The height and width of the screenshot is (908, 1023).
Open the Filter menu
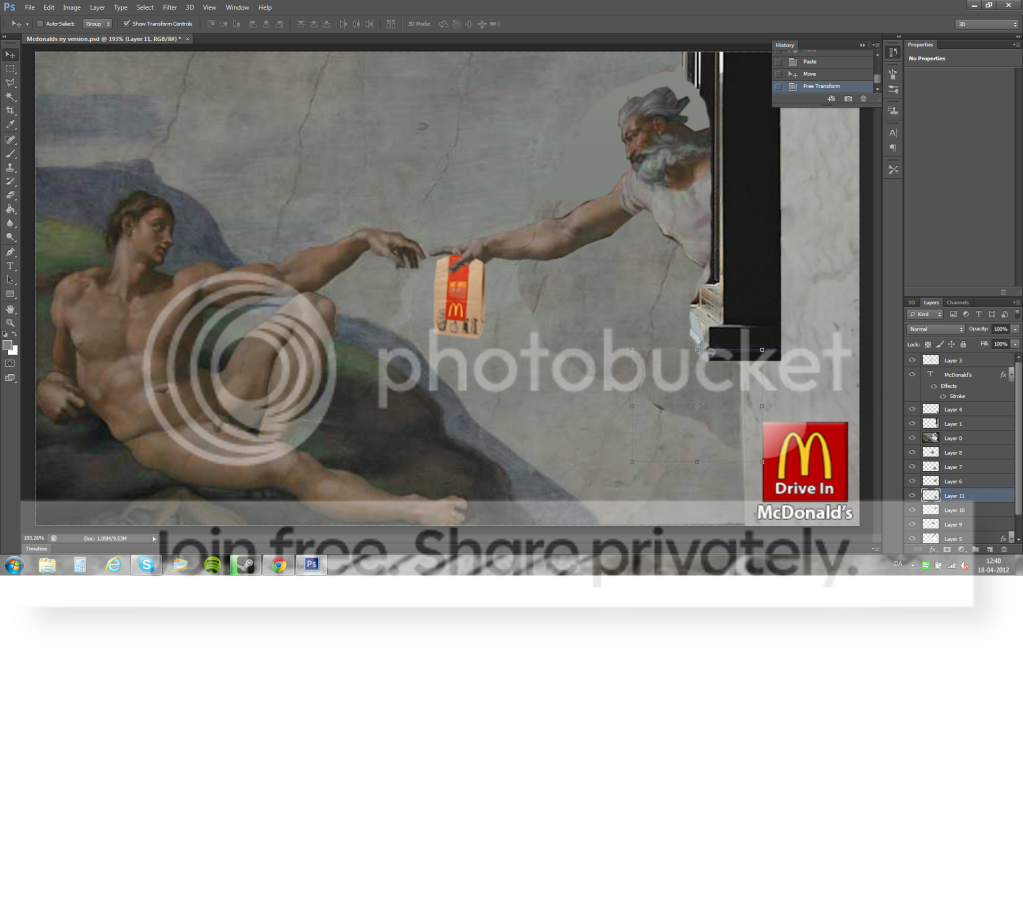170,8
